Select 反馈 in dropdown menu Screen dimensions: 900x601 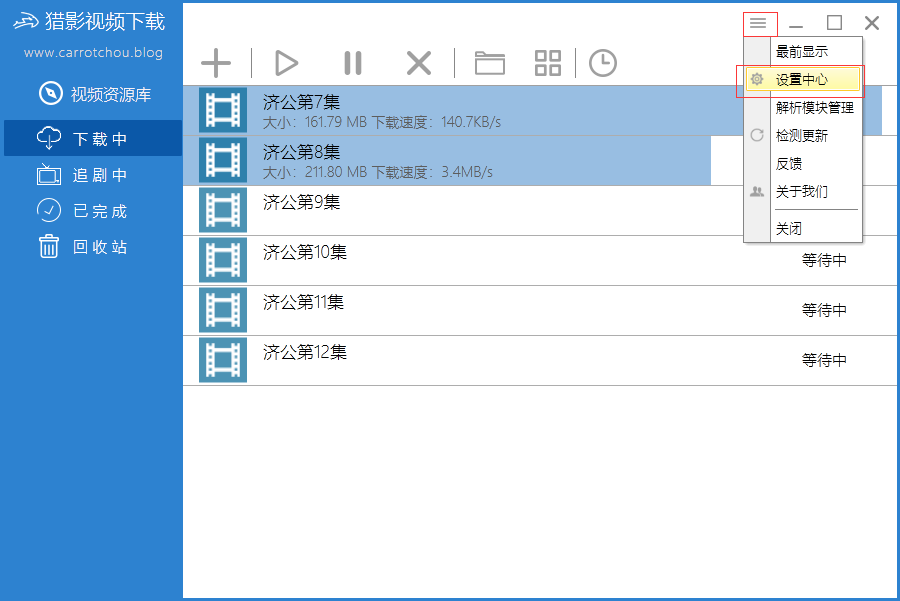point(803,164)
